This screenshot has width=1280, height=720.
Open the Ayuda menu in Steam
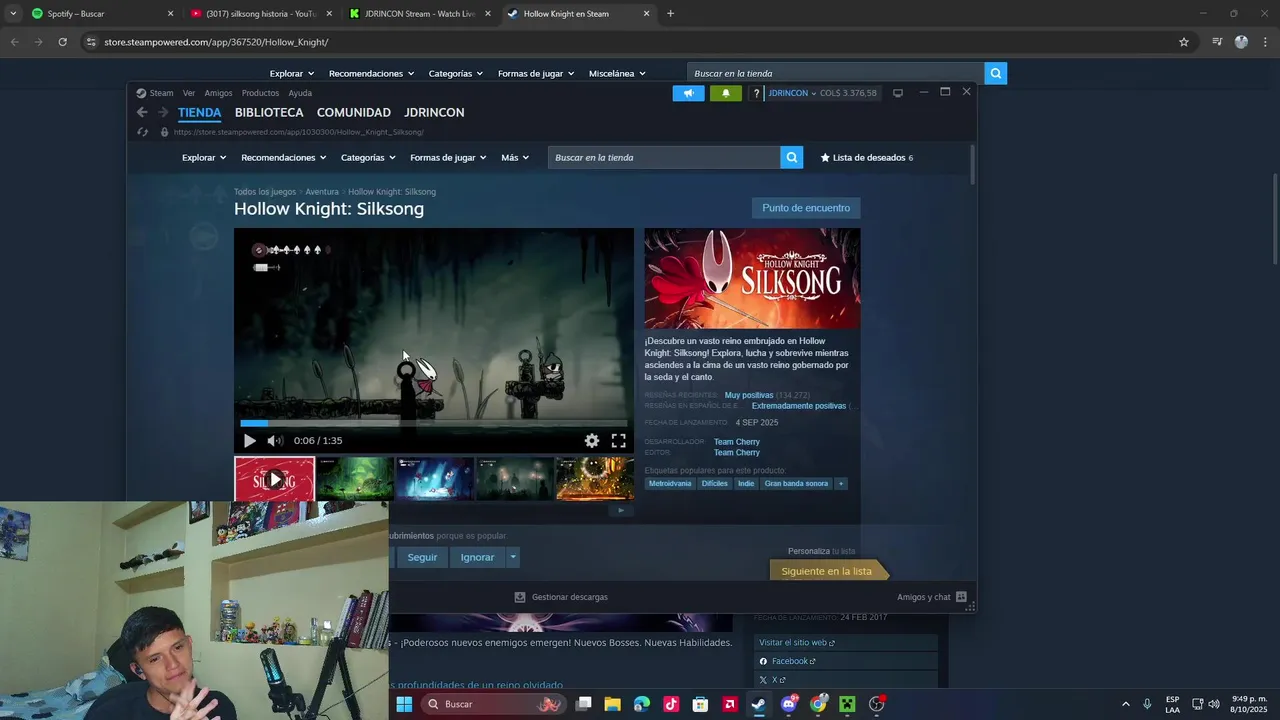click(x=300, y=93)
